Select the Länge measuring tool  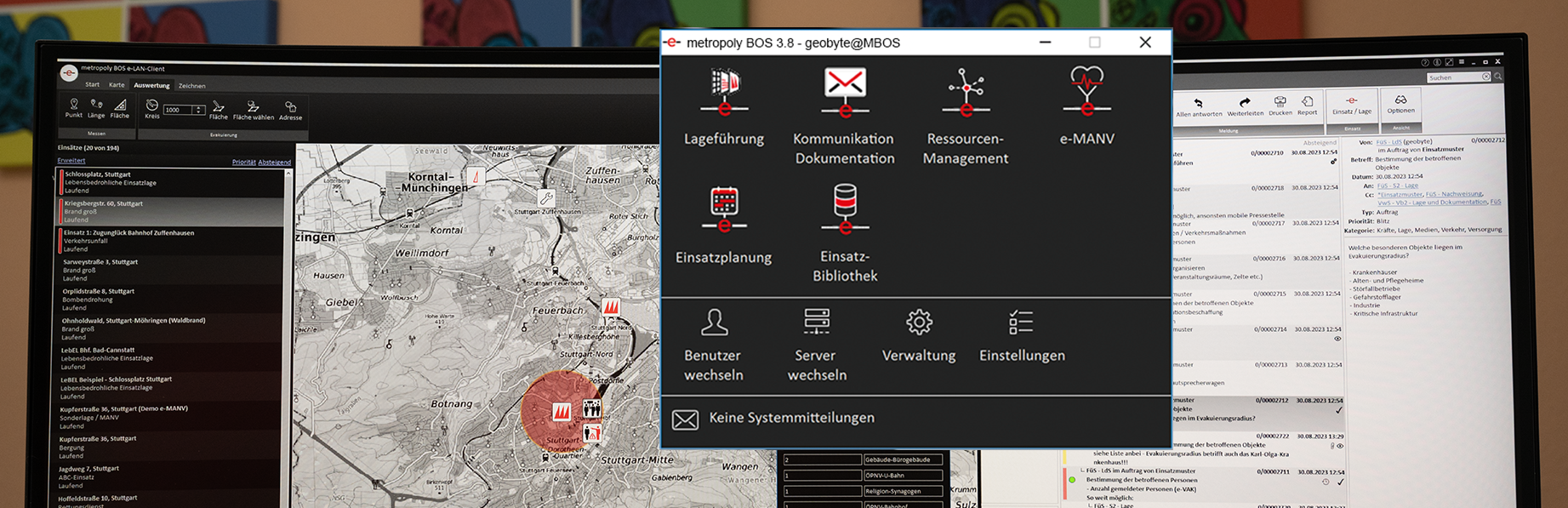coord(96,108)
